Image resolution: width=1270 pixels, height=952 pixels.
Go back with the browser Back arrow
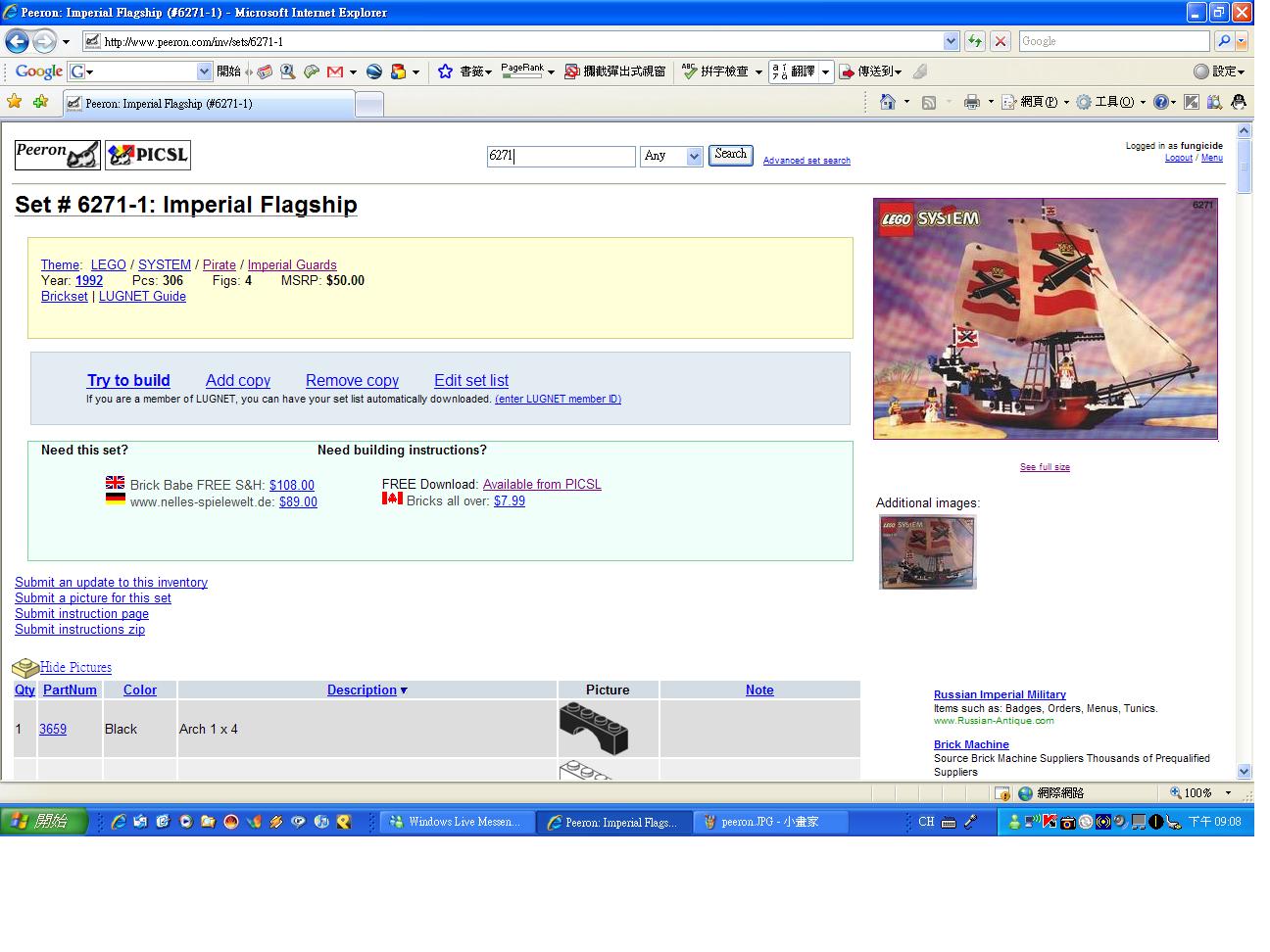tap(17, 41)
